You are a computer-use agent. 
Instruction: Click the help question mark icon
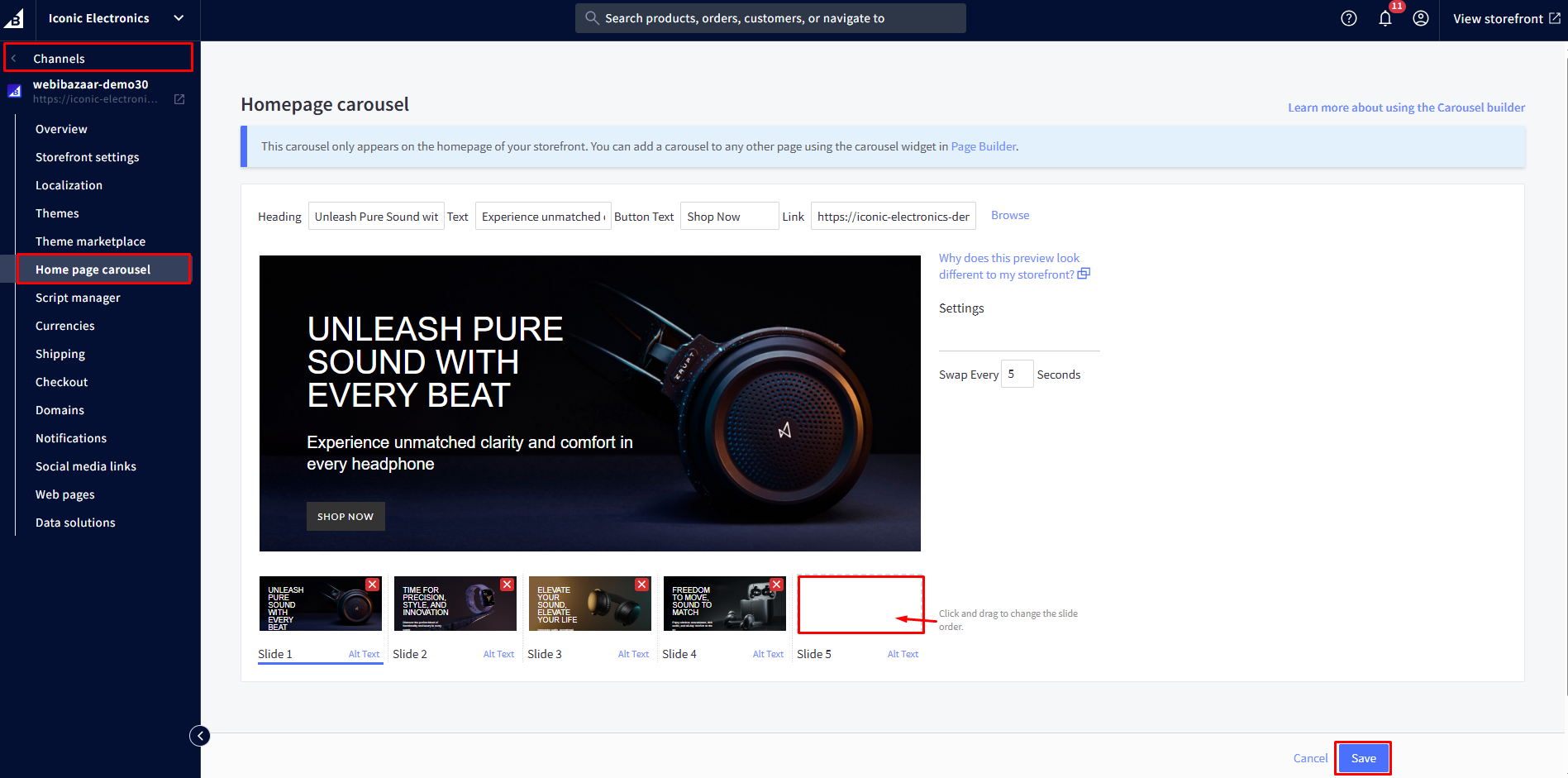click(x=1348, y=18)
